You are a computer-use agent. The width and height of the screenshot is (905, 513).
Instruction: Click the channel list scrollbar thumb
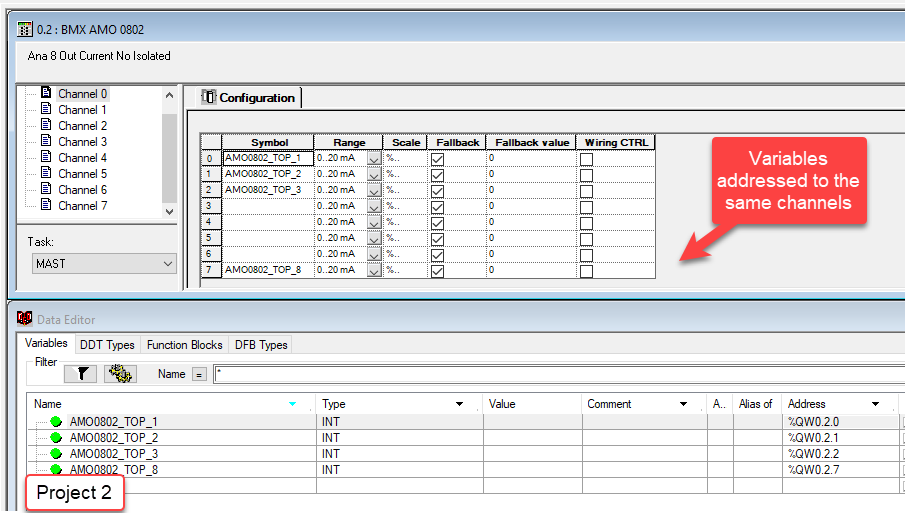tap(169, 159)
